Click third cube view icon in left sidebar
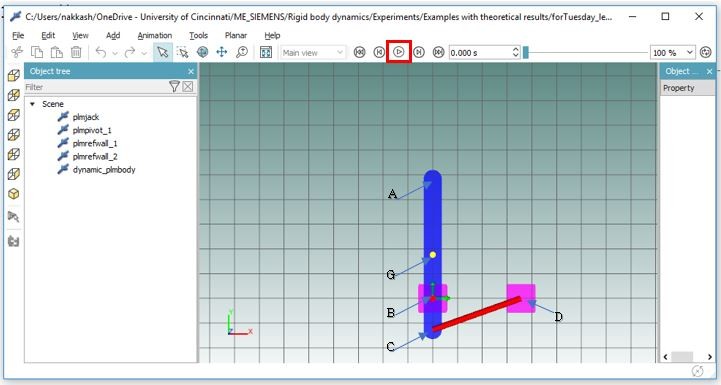 pos(14,115)
